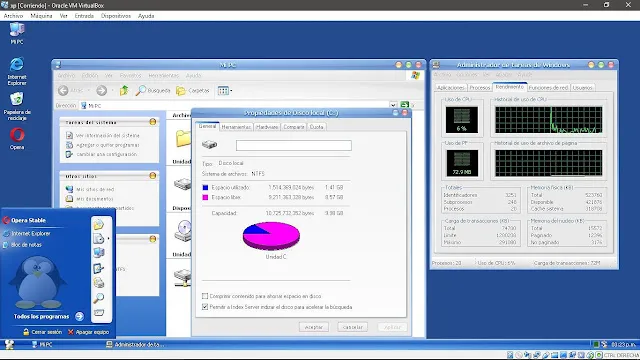Screen dimensions: 640x360
Task: Click the run icon at bottom of start menu strip
Action: point(98,313)
